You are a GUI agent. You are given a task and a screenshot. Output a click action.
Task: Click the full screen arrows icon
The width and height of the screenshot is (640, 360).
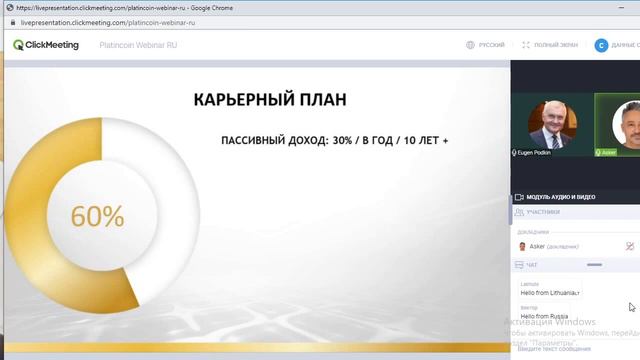coord(526,45)
